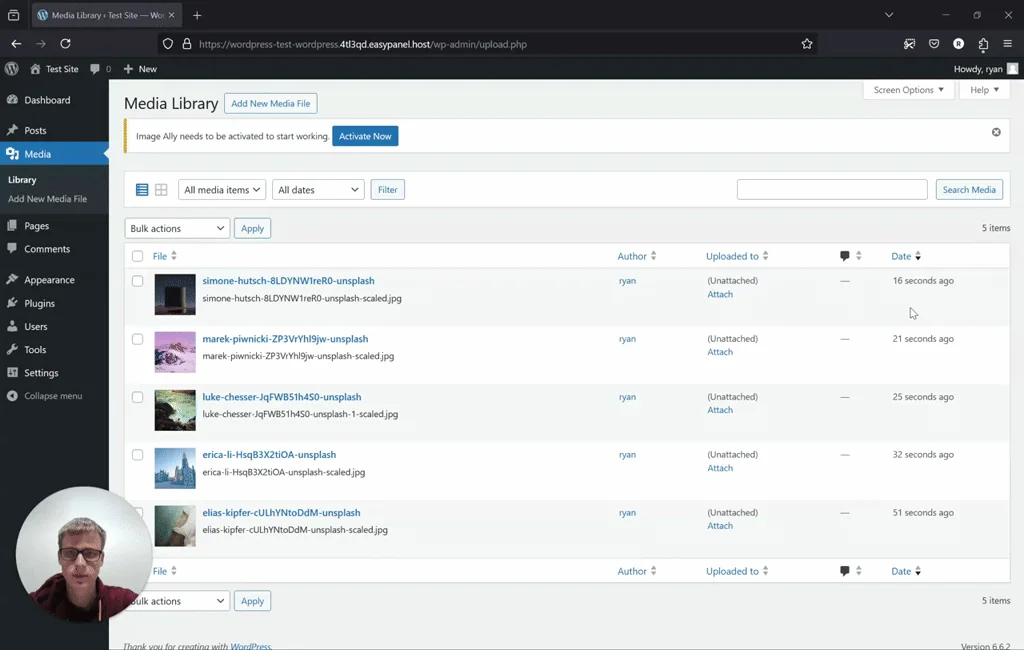The width and height of the screenshot is (1024, 650).
Task: Expand the Screen Options panel
Action: point(907,90)
